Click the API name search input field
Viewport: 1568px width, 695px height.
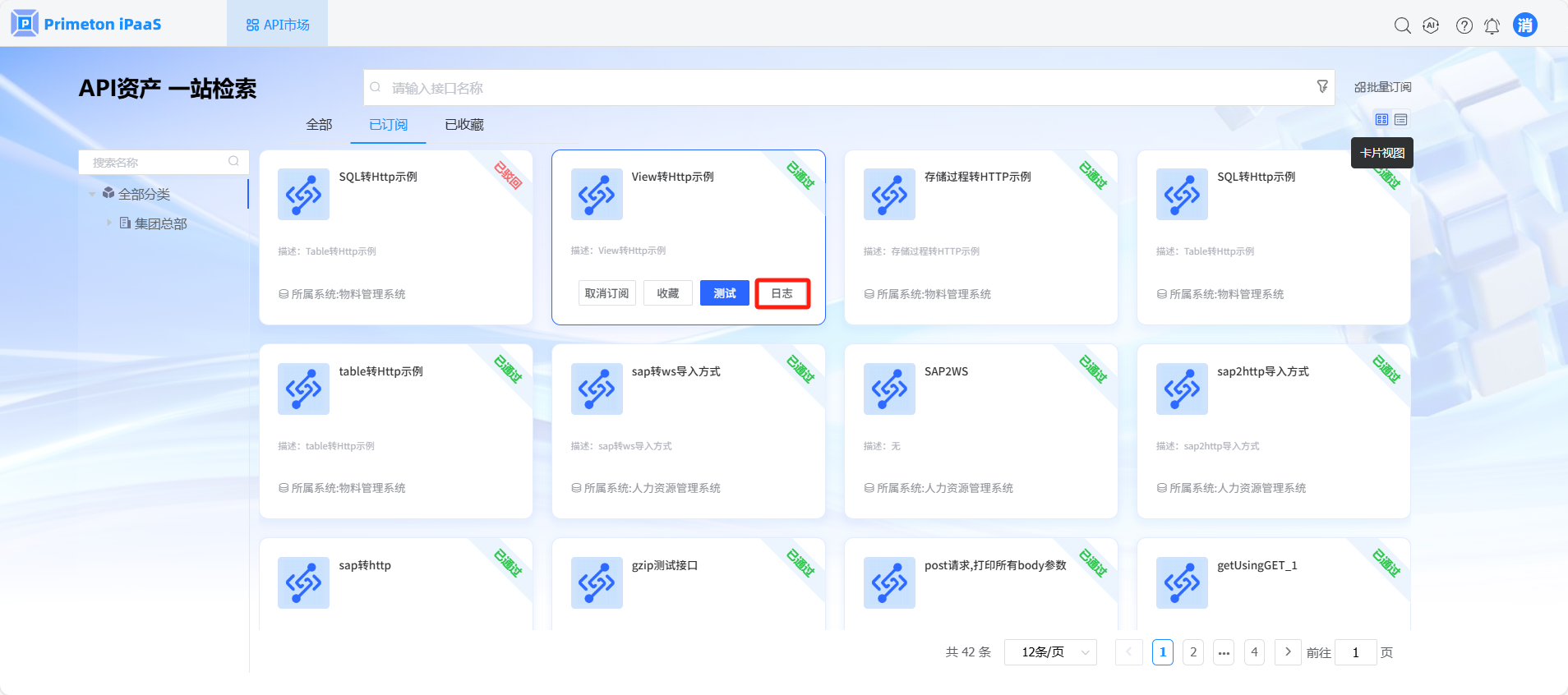838,88
